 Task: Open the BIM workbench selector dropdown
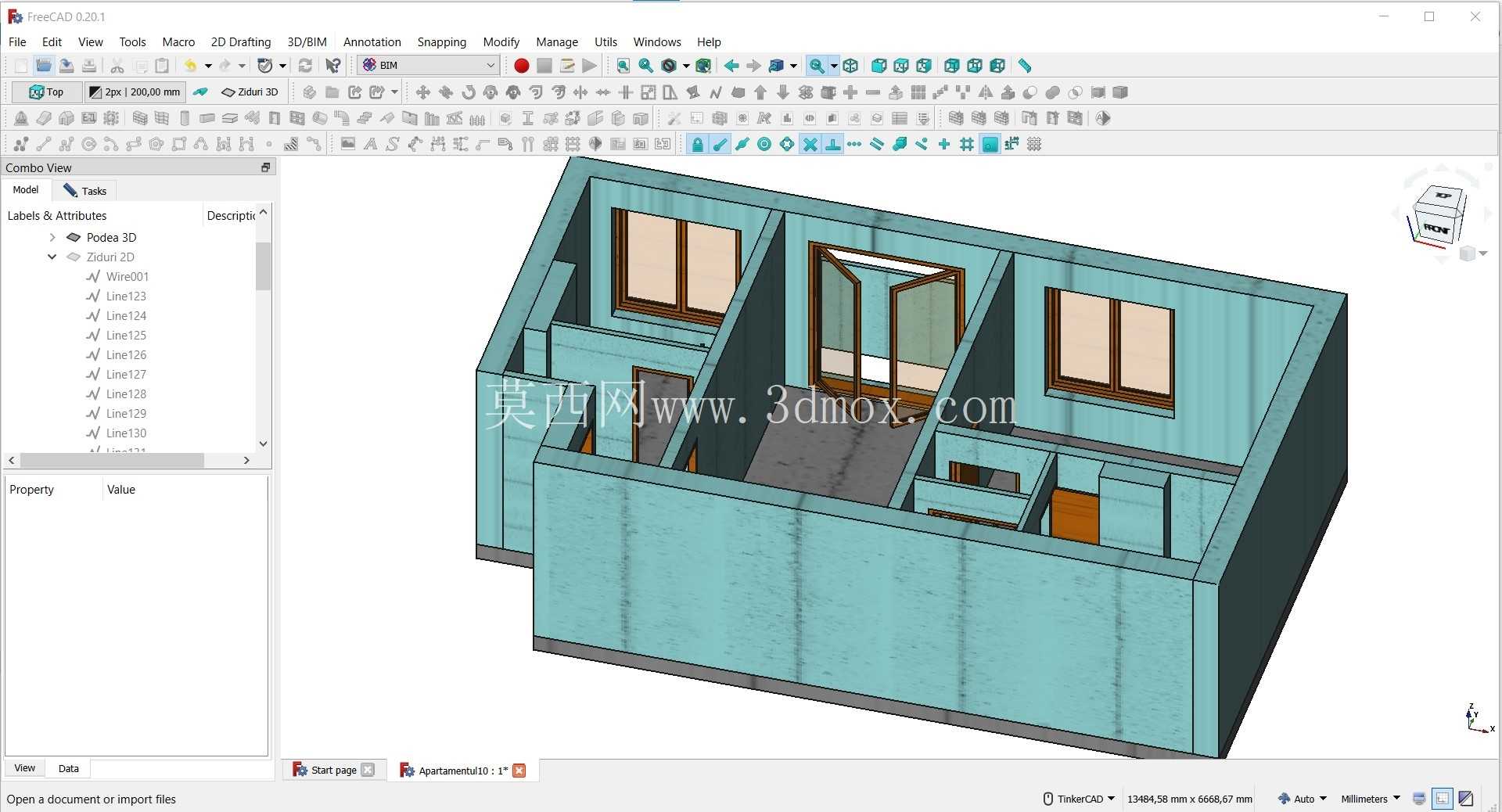(429, 66)
